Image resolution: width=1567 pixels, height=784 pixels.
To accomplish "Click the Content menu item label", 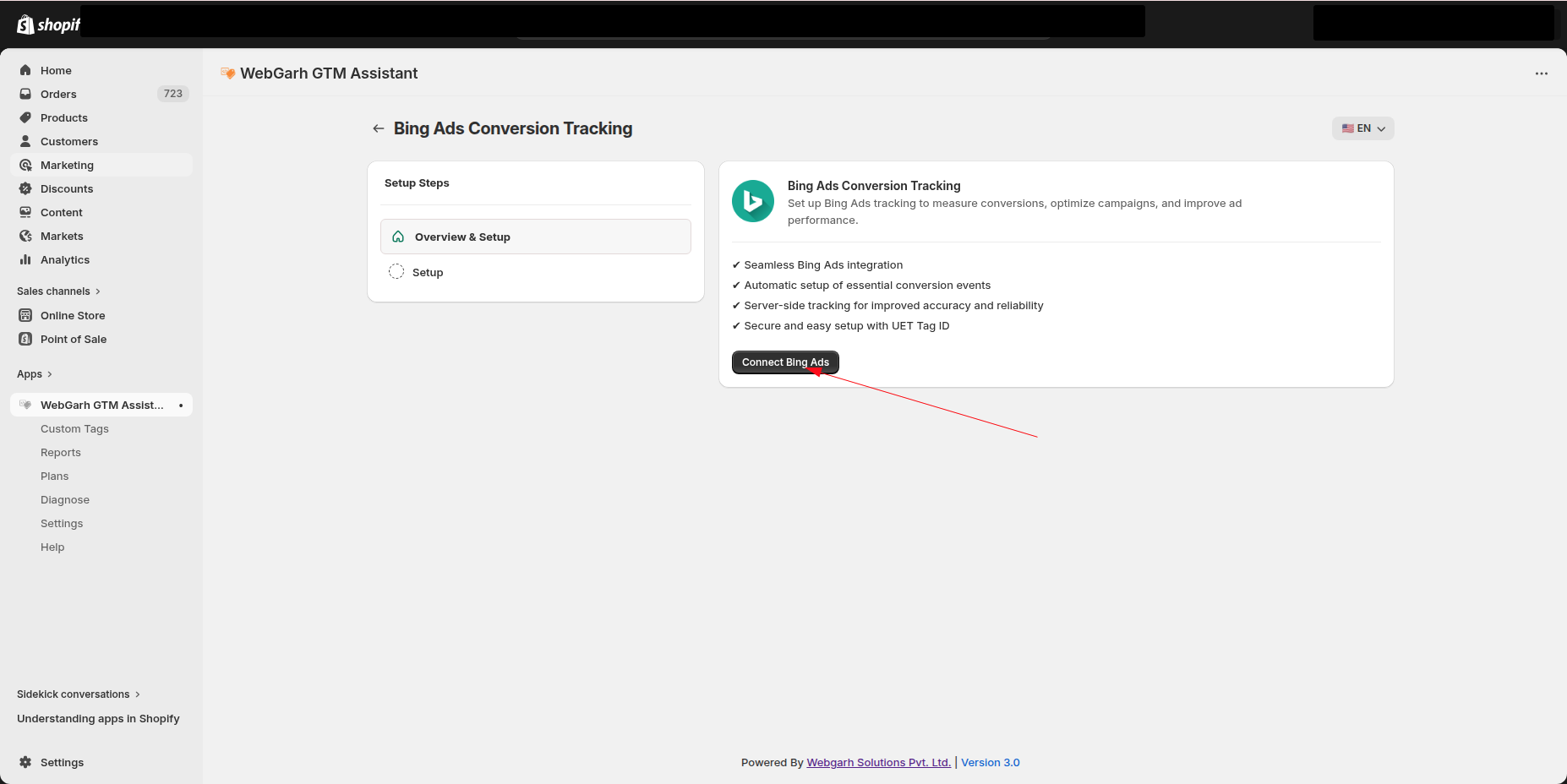I will click(62, 212).
